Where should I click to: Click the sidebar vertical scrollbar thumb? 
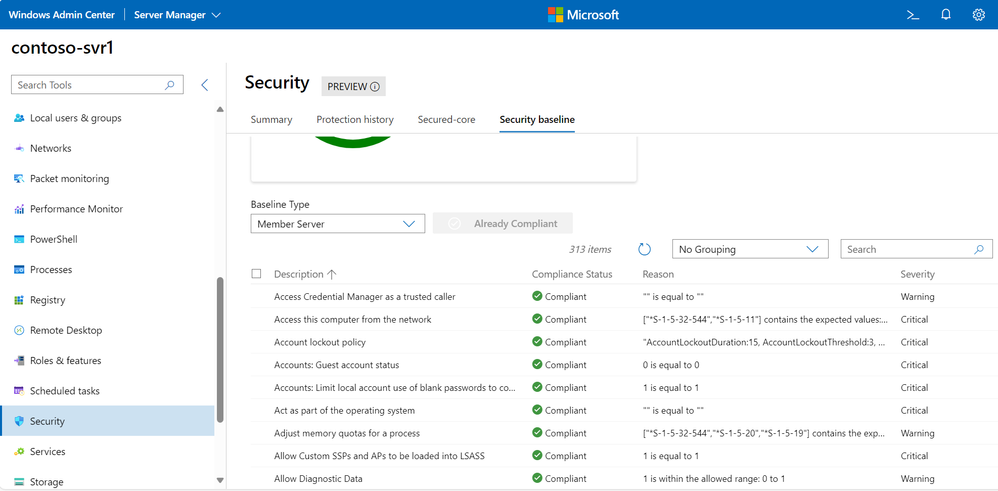click(220, 350)
